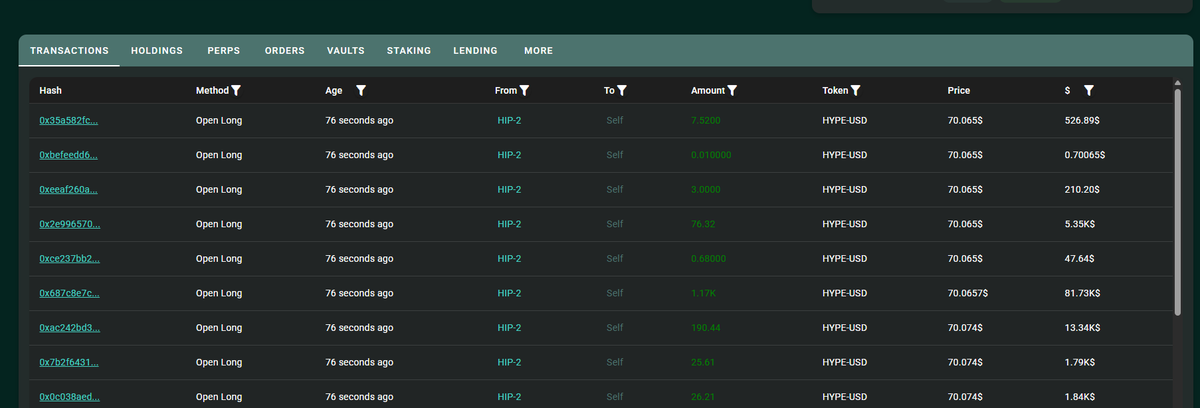Switch to the Transactions tab
1200x408 pixels.
69,51
